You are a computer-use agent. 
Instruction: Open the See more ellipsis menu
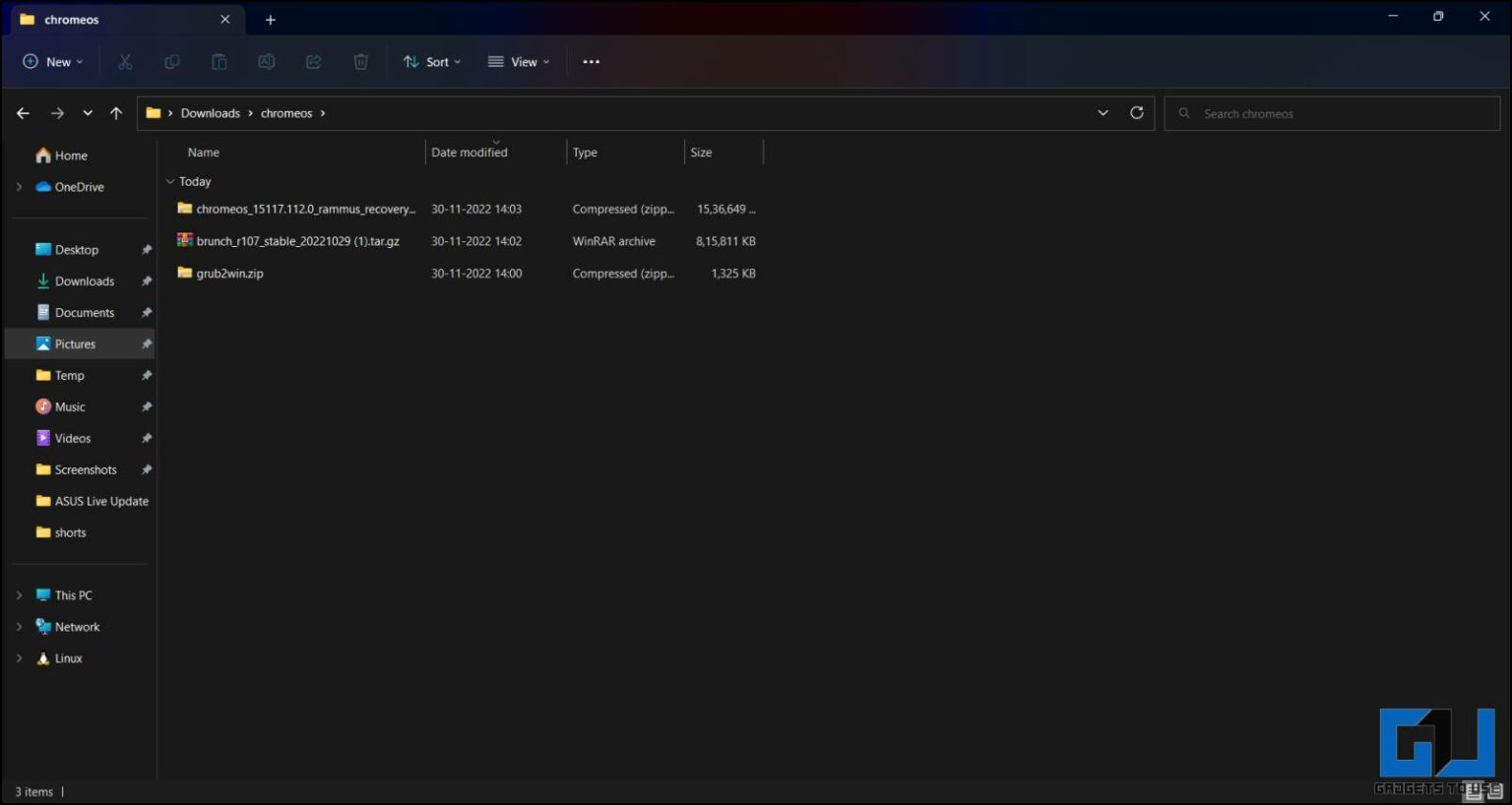tap(591, 62)
